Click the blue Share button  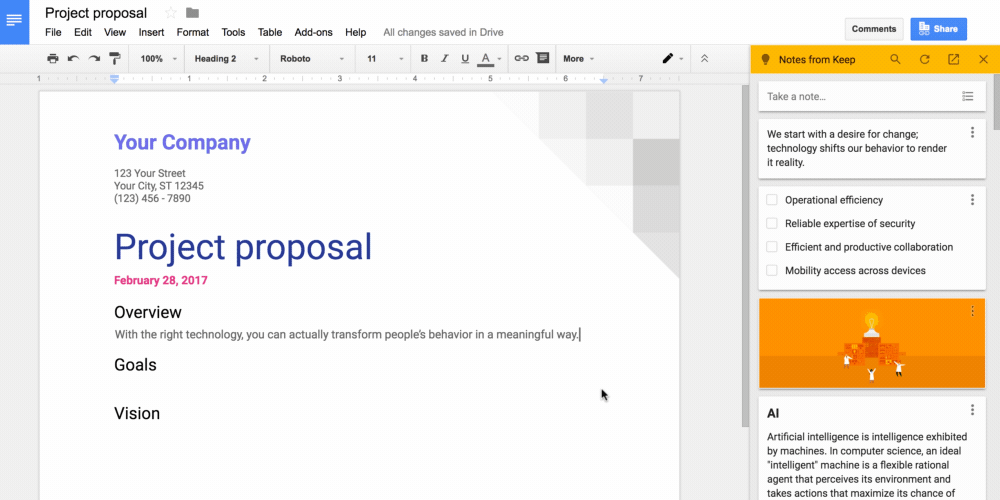(938, 29)
